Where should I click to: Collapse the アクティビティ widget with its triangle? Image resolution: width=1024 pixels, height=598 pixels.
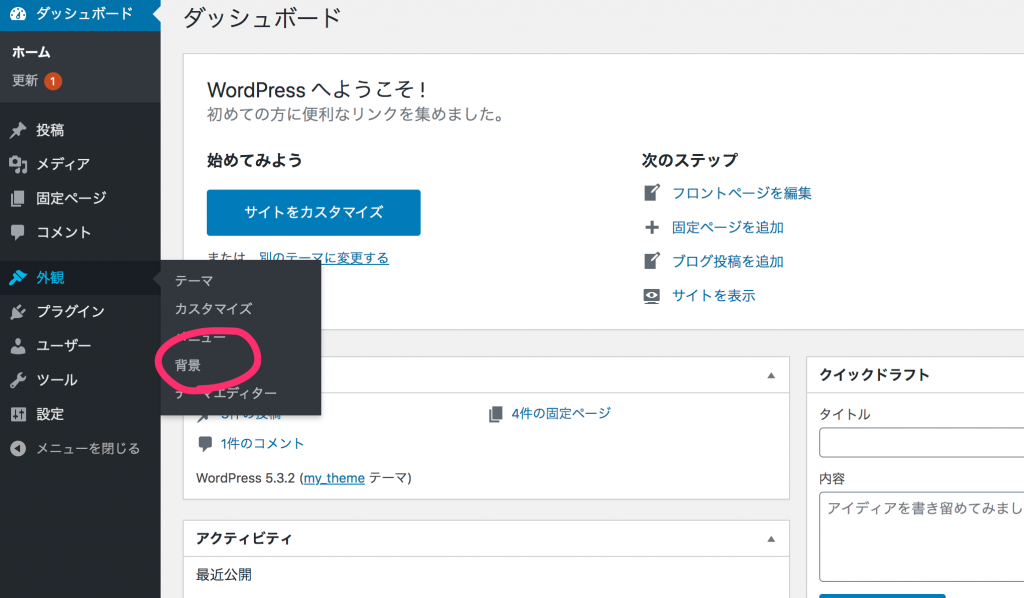click(771, 539)
